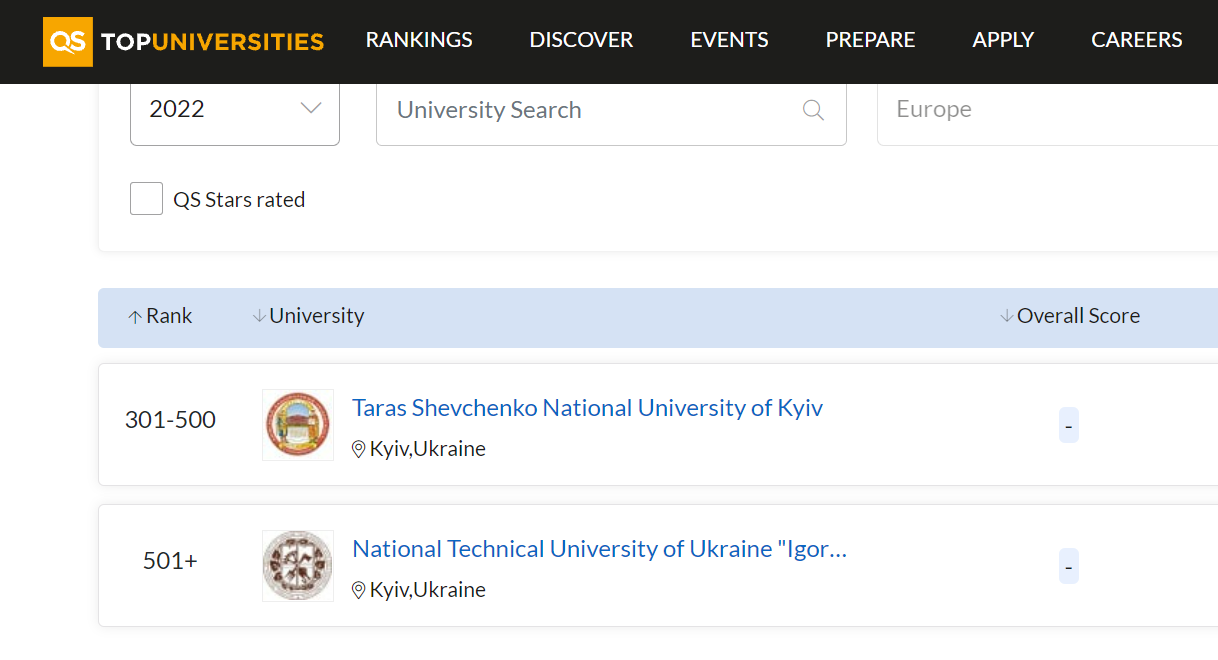Go to the CAREERS section
This screenshot has width=1218, height=660.
pyautogui.click(x=1136, y=40)
